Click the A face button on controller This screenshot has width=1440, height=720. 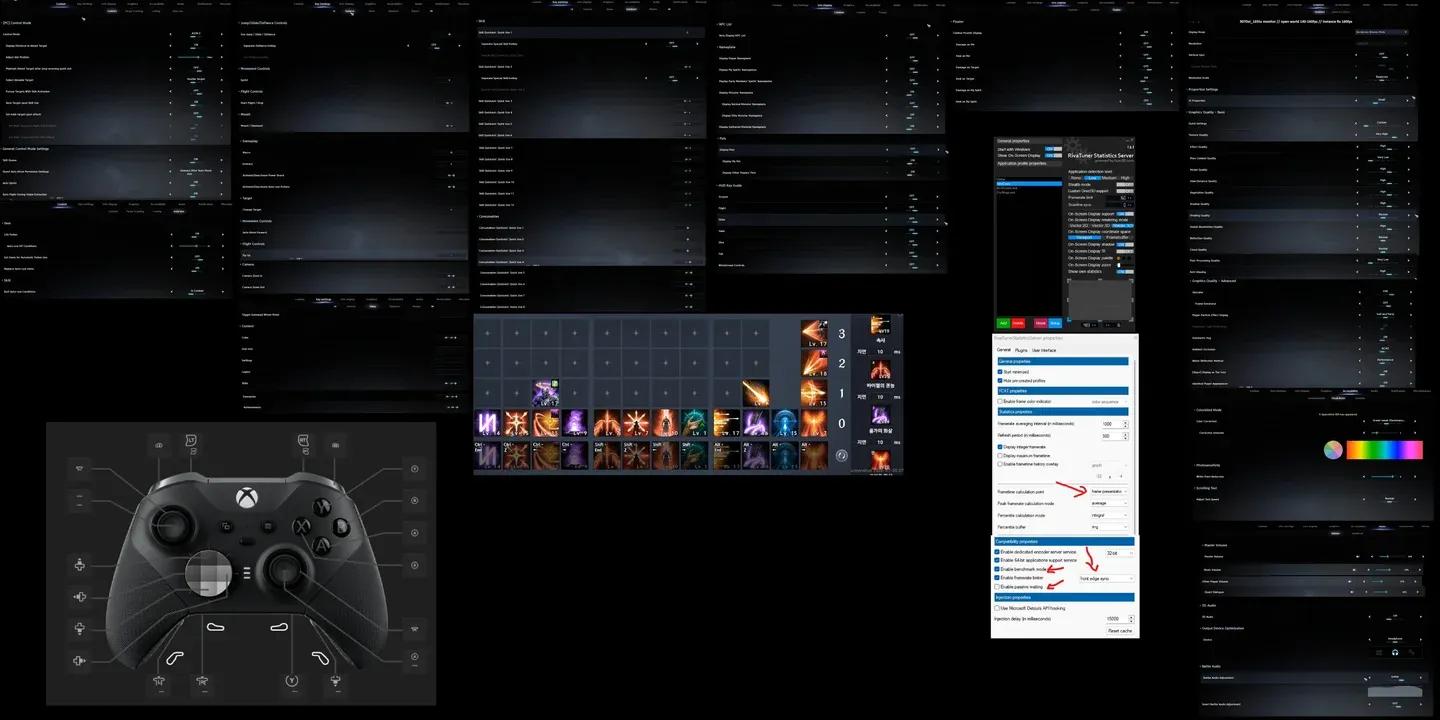click(321, 546)
